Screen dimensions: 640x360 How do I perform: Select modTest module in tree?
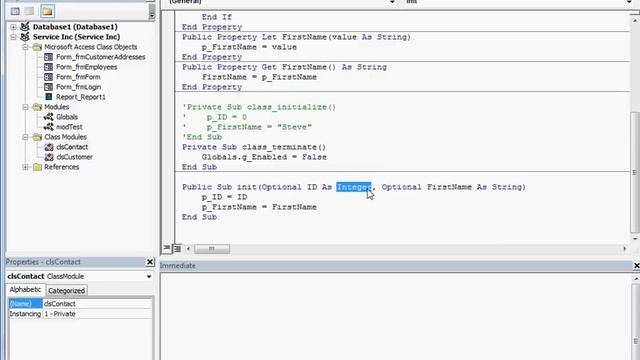coord(69,127)
